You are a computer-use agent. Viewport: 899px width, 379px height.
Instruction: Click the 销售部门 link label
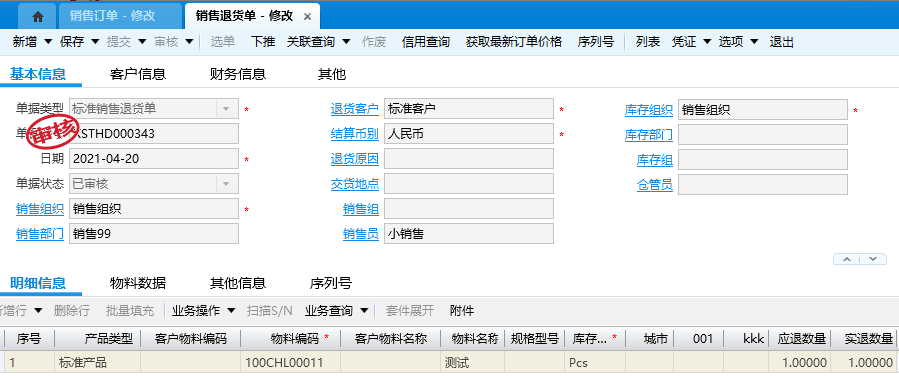(40, 234)
